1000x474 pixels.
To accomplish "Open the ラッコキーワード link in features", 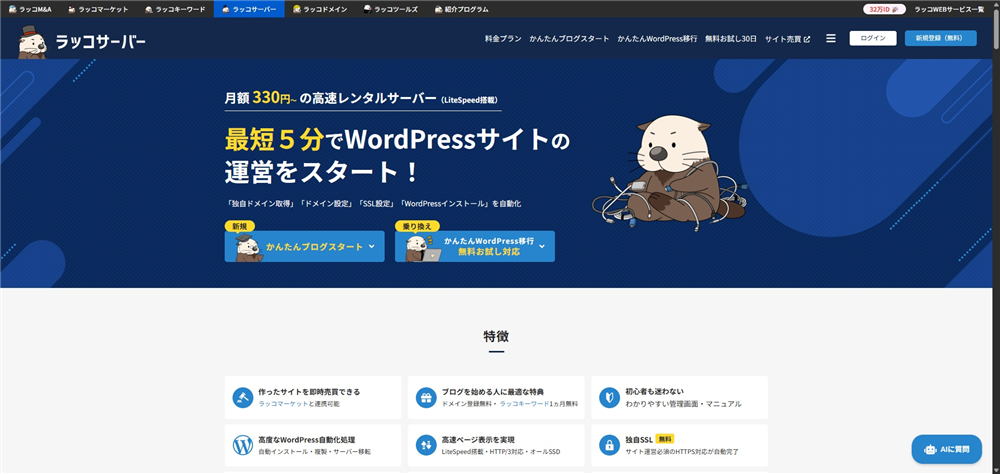I will [x=524, y=404].
